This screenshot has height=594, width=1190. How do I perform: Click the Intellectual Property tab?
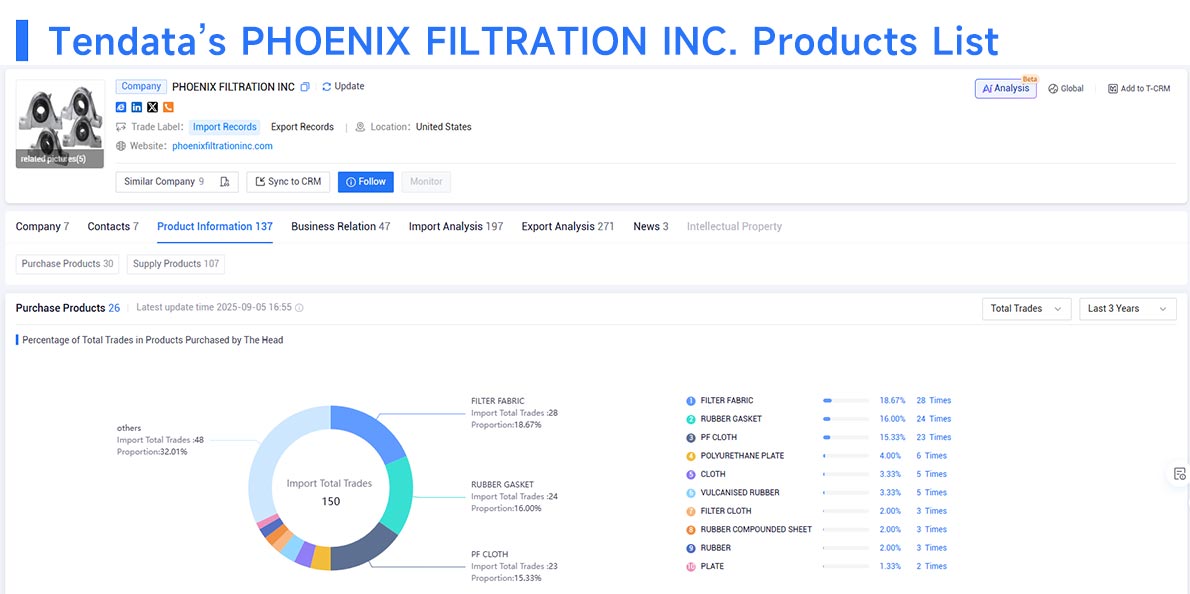point(734,226)
